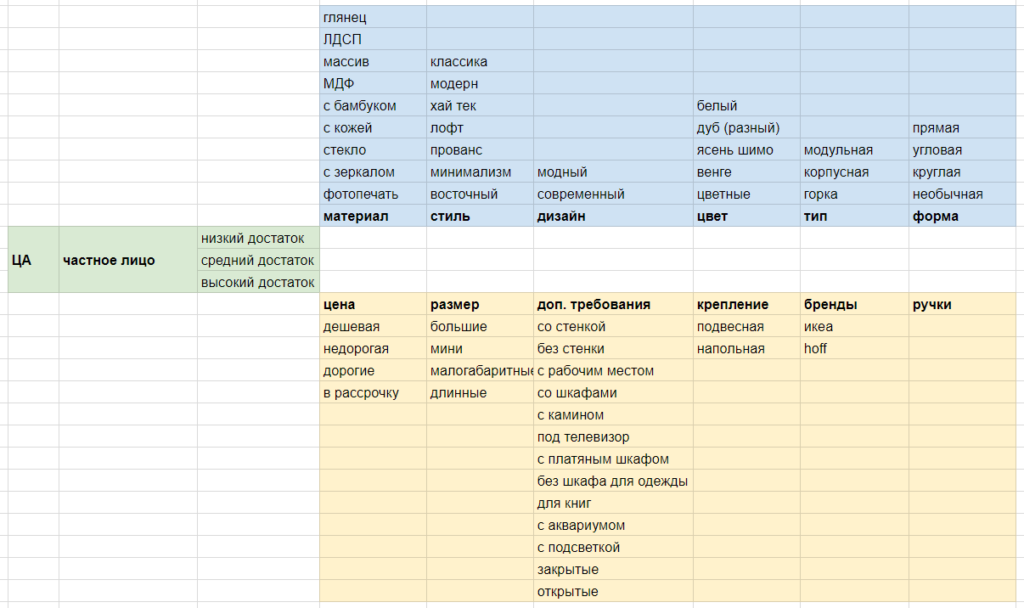Select the «икеа» brand cell
The width and height of the screenshot is (1024, 608).
tap(854, 327)
